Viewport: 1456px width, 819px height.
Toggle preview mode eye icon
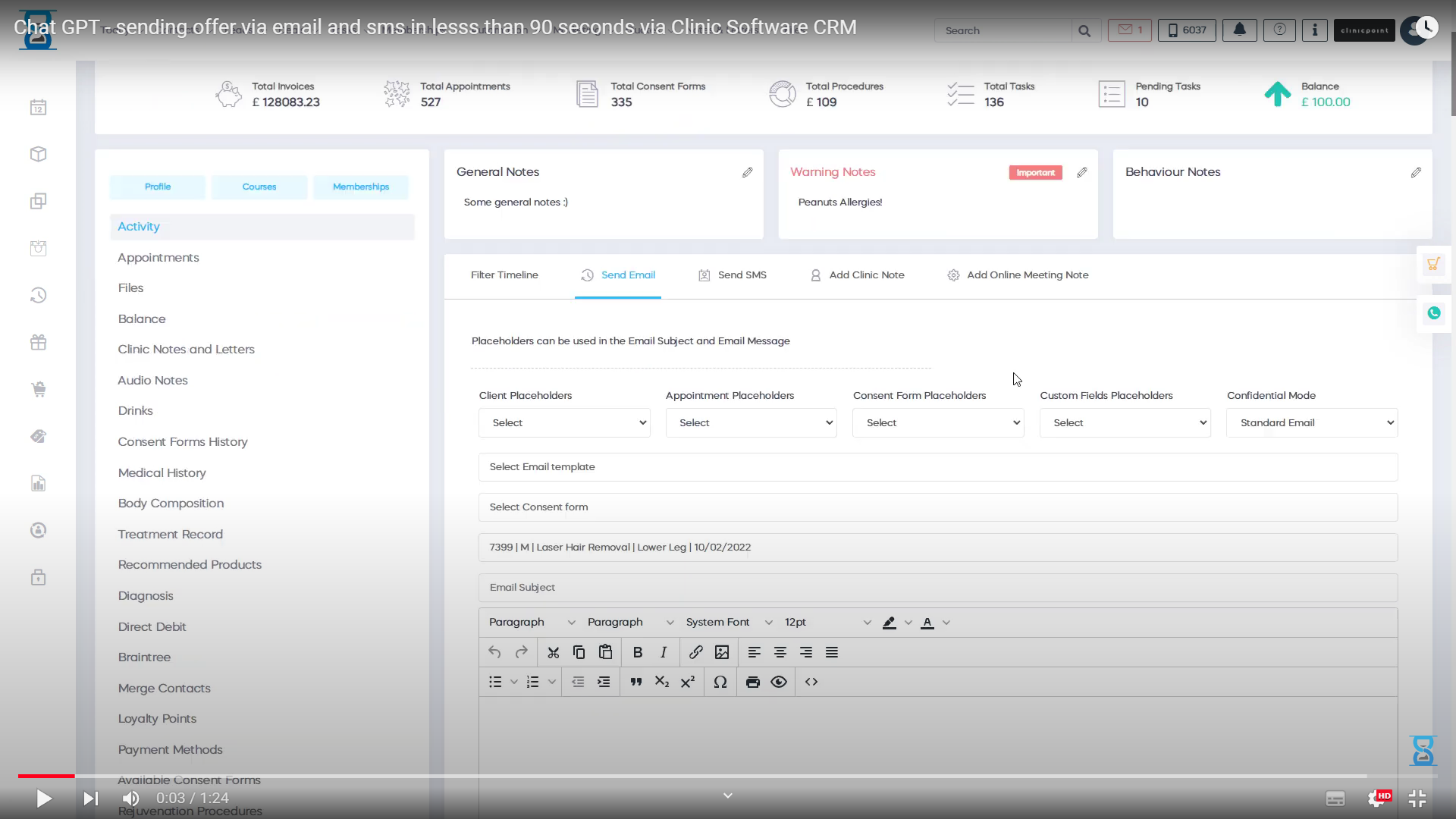(778, 682)
